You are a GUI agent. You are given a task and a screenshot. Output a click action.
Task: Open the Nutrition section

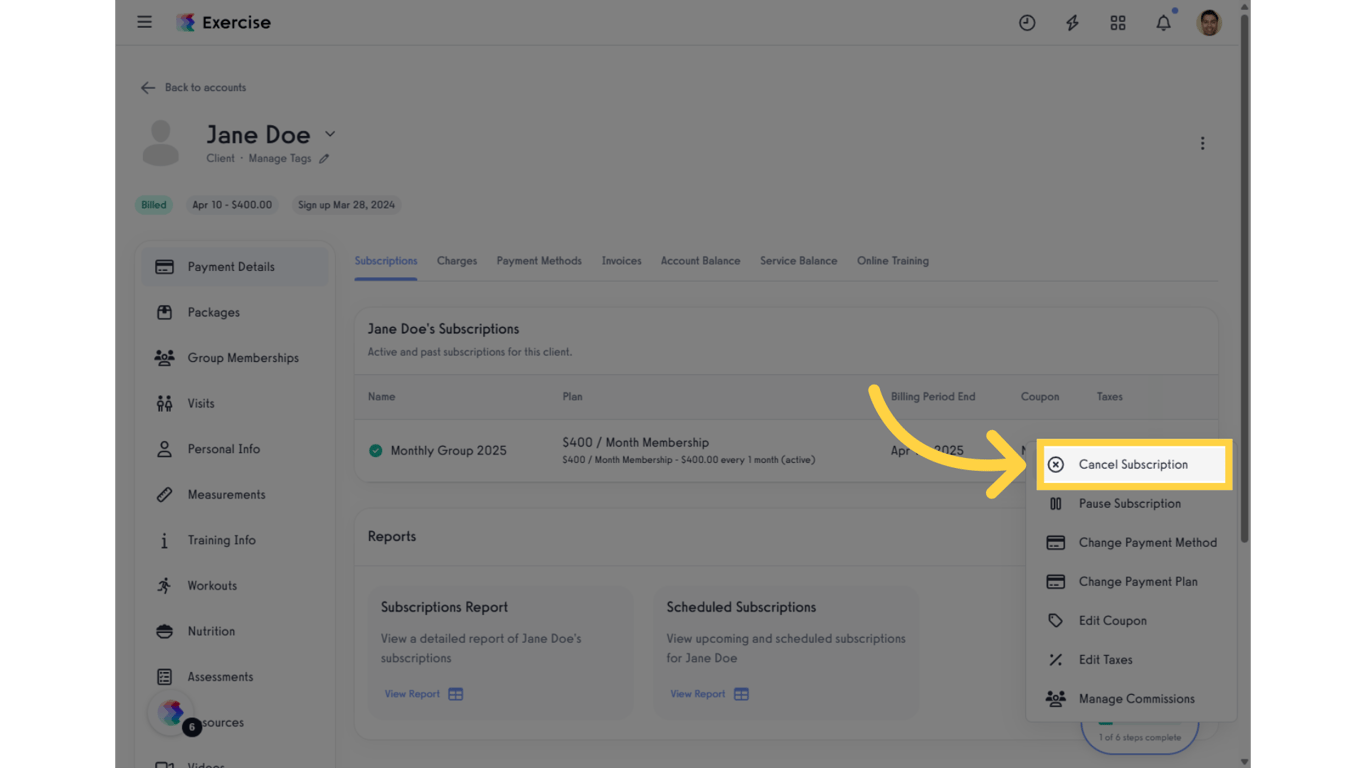point(210,631)
